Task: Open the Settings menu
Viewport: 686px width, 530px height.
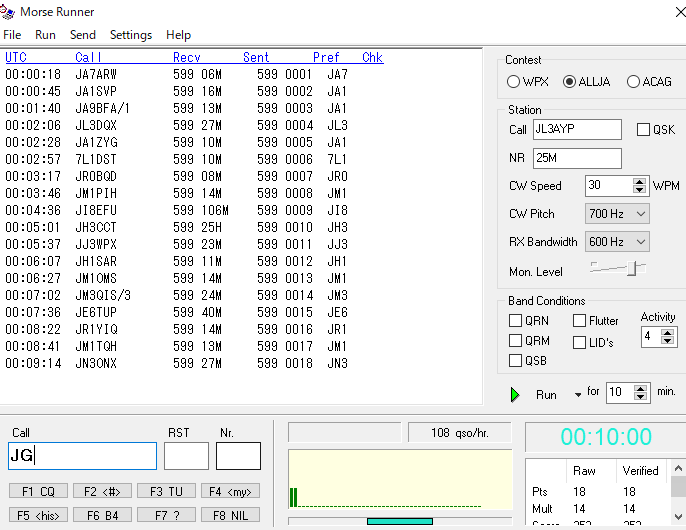Action: [x=131, y=35]
